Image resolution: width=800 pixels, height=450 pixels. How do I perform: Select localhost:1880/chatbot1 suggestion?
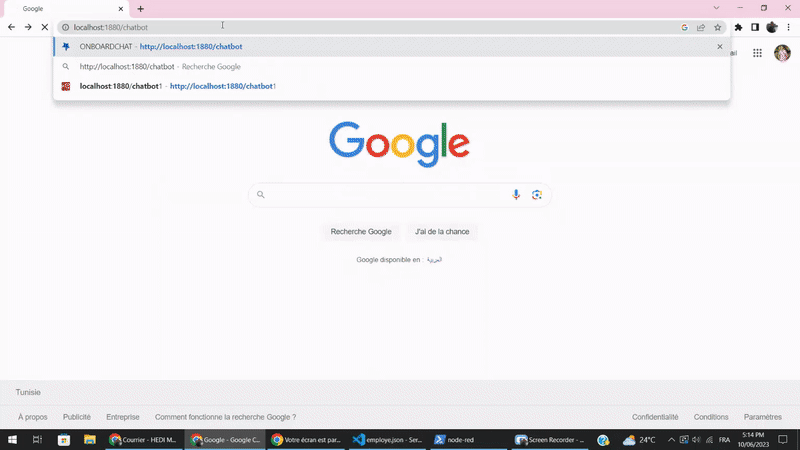pyautogui.click(x=391, y=86)
